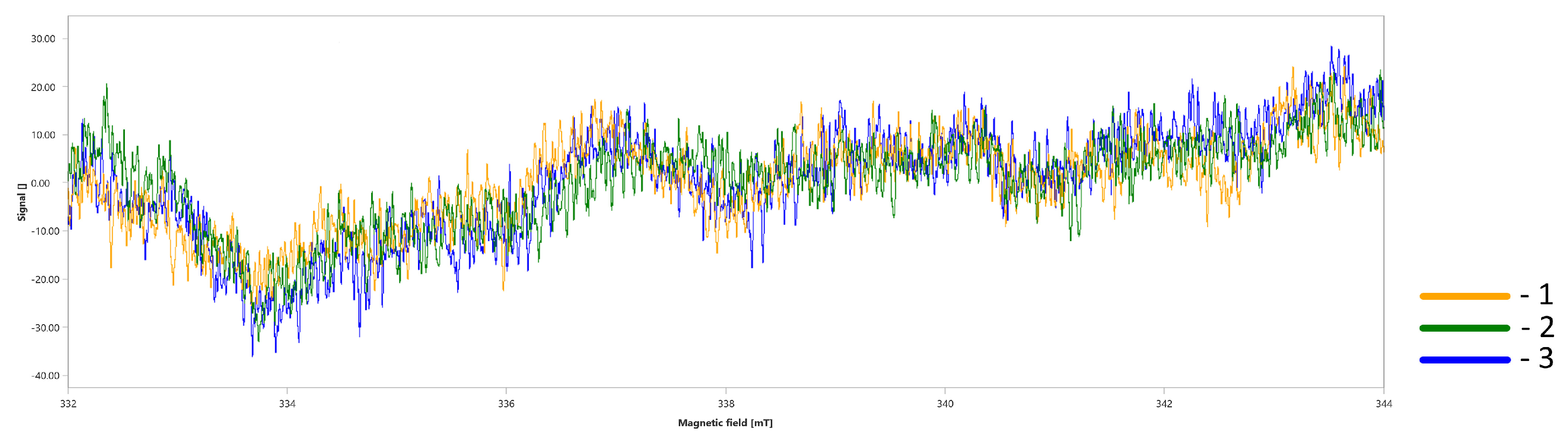Image resolution: width=1568 pixels, height=445 pixels.
Task: Click the green legend line for series 2
Action: (x=1464, y=328)
